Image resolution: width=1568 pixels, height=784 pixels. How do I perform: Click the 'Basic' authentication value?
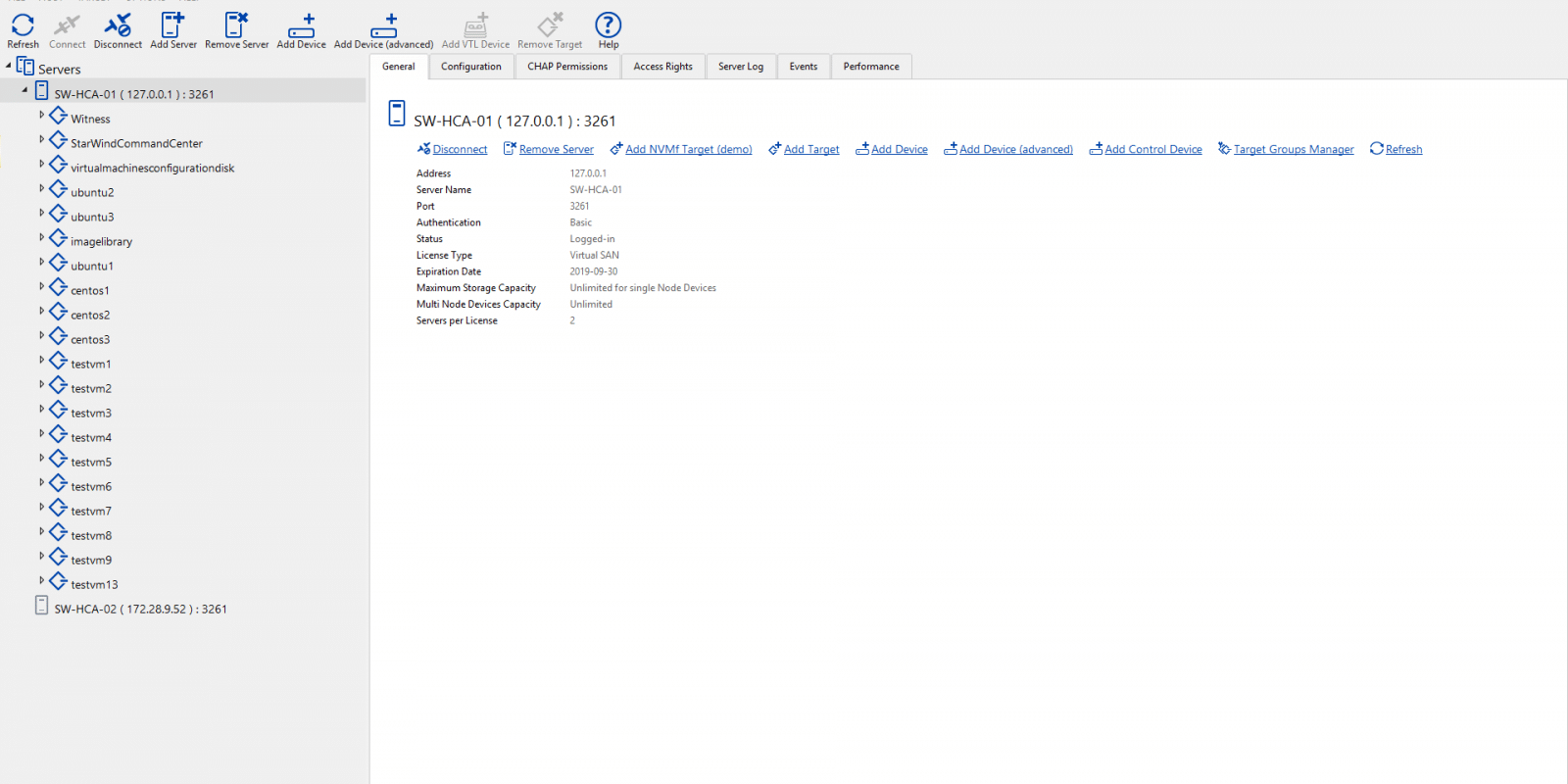[581, 222]
